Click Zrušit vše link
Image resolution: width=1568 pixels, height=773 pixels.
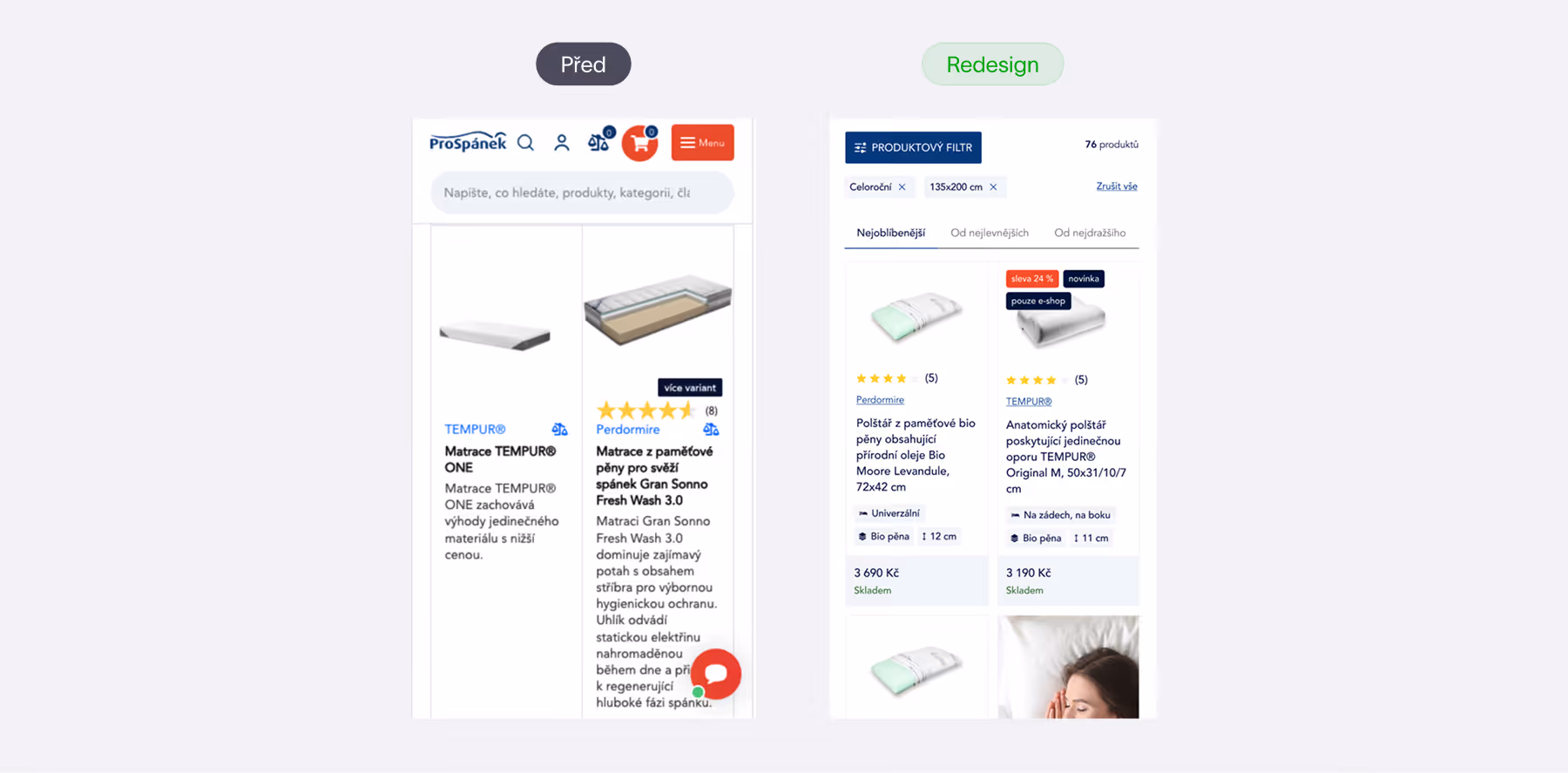1117,186
